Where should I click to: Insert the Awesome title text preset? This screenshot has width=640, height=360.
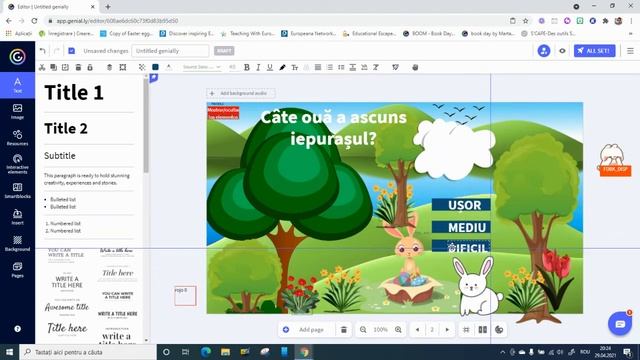67,307
